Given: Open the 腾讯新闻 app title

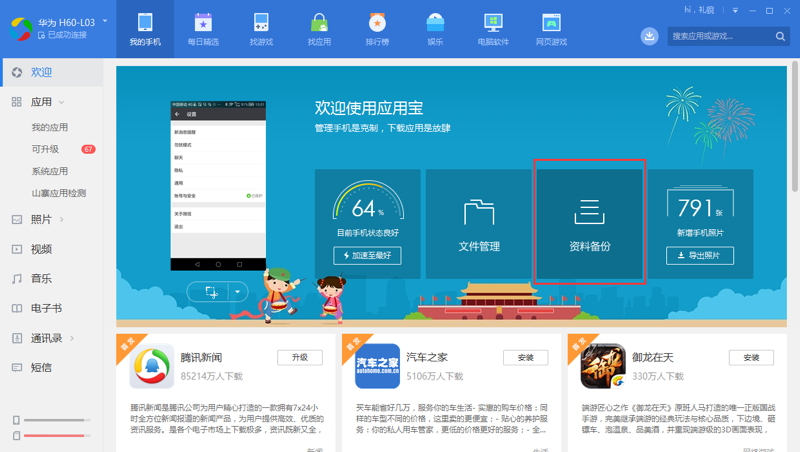Looking at the screenshot, I should click(x=201, y=358).
